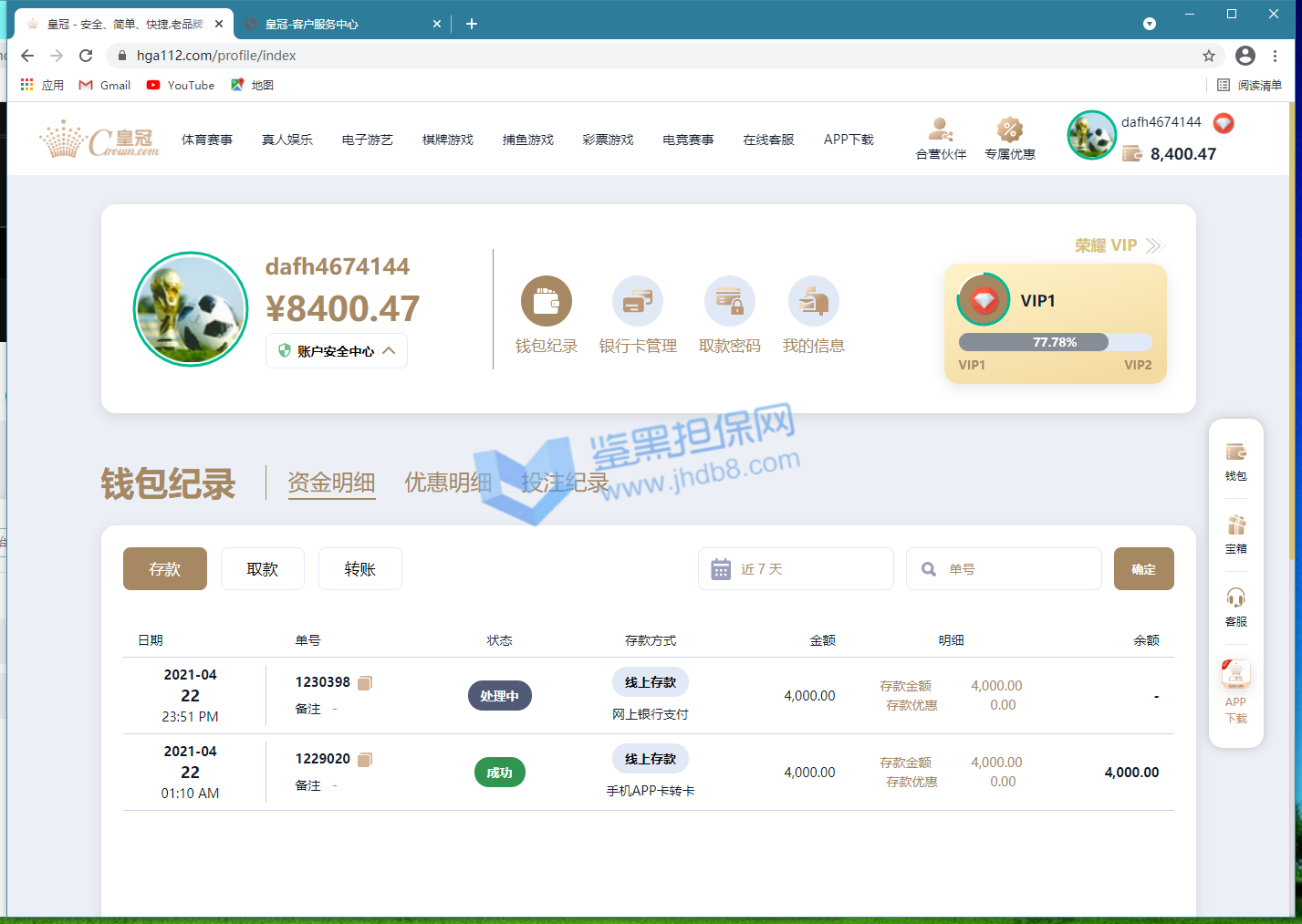Viewport: 1302px width, 924px height.
Task: Open the 我的信息 my info icon
Action: point(813,302)
